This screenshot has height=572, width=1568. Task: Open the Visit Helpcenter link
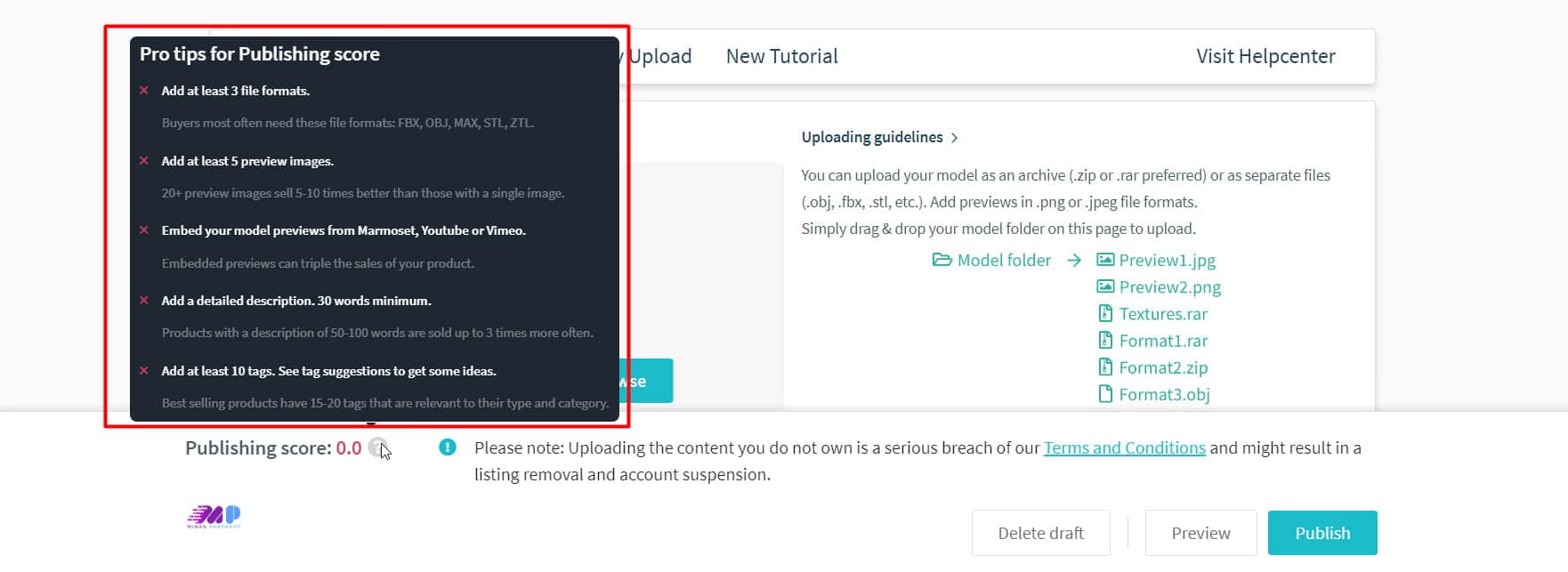point(1265,56)
